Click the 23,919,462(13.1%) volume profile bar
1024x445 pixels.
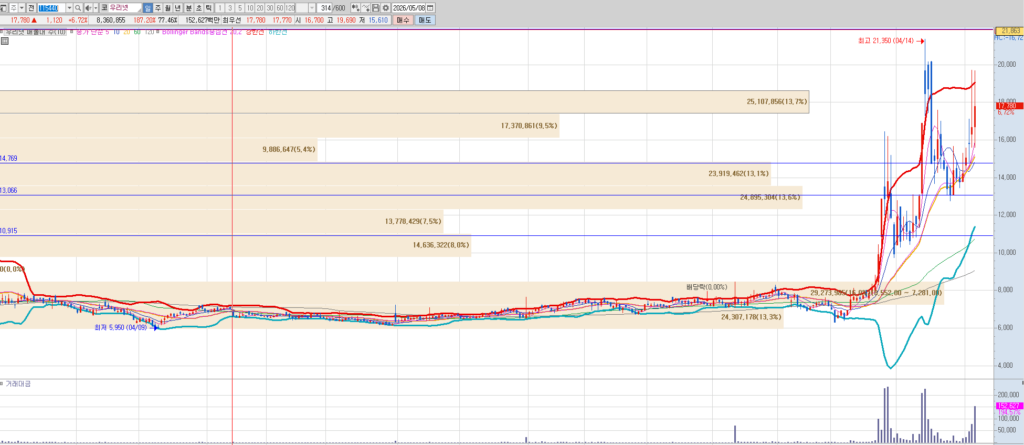[385, 174]
